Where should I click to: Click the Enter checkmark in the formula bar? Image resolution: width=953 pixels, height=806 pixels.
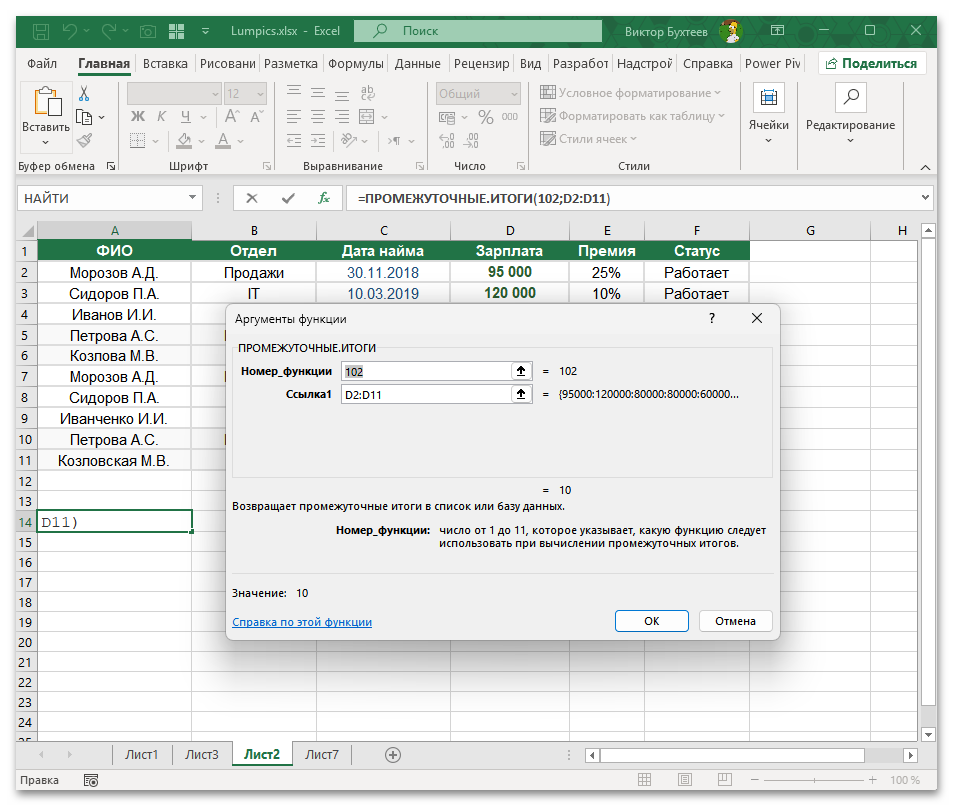pyautogui.click(x=288, y=198)
